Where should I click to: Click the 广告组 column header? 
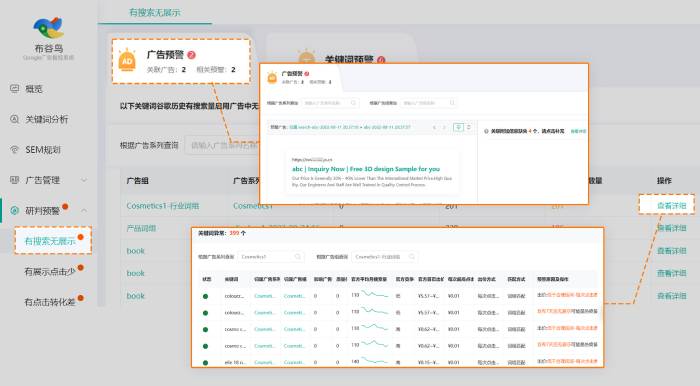coord(138,181)
